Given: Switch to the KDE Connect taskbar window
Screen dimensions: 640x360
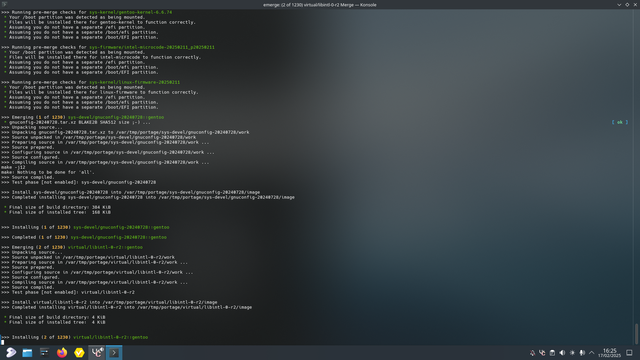Looking at the screenshot, I should point(97,353).
